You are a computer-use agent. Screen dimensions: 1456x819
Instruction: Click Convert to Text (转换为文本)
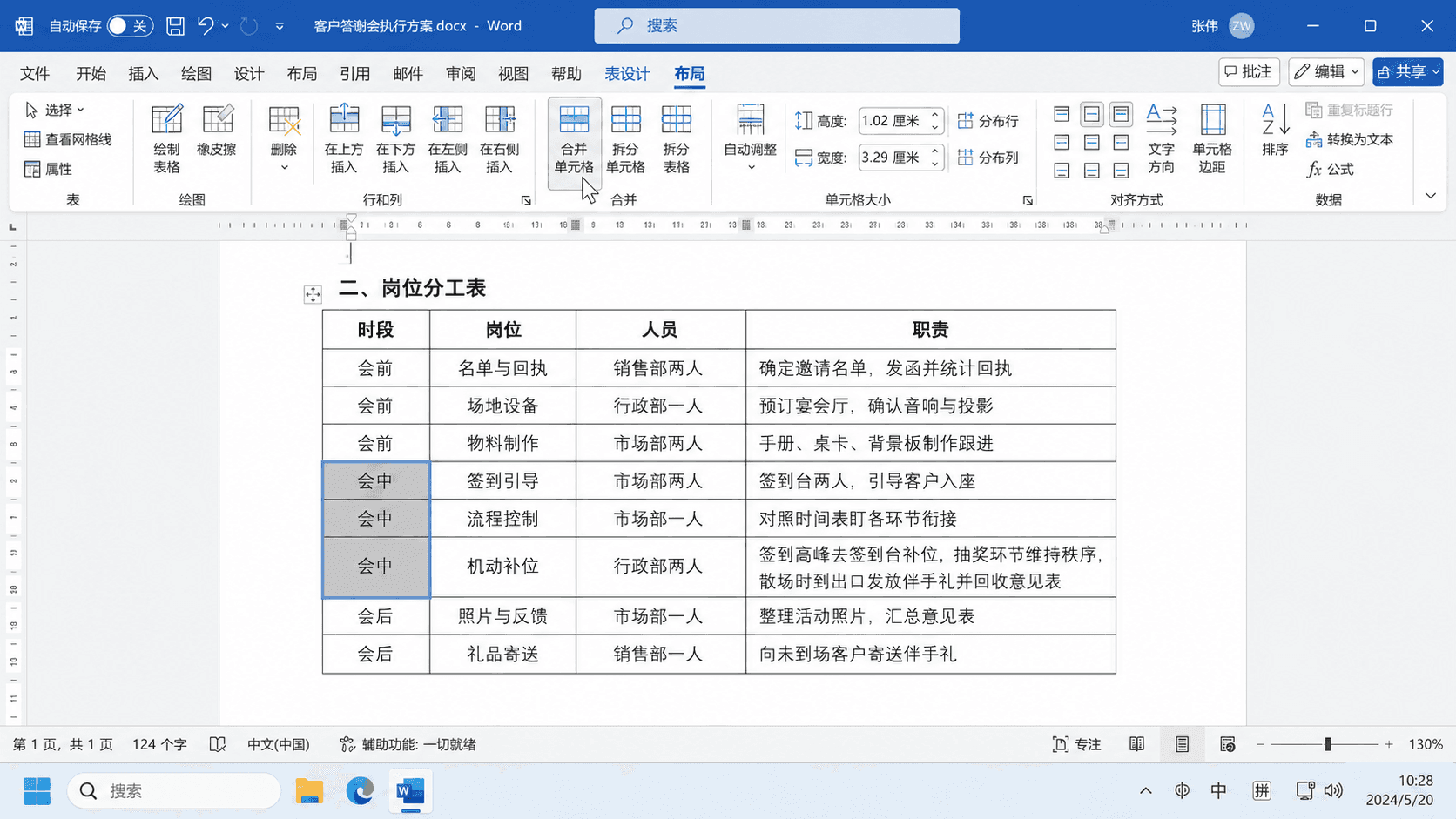(1350, 139)
